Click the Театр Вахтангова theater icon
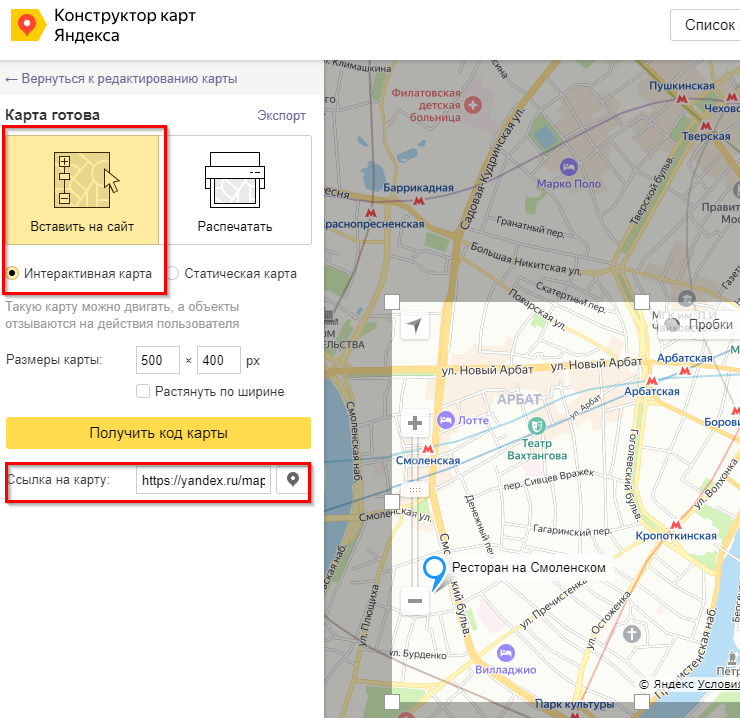Viewport: 740px width, 718px height. click(x=537, y=426)
